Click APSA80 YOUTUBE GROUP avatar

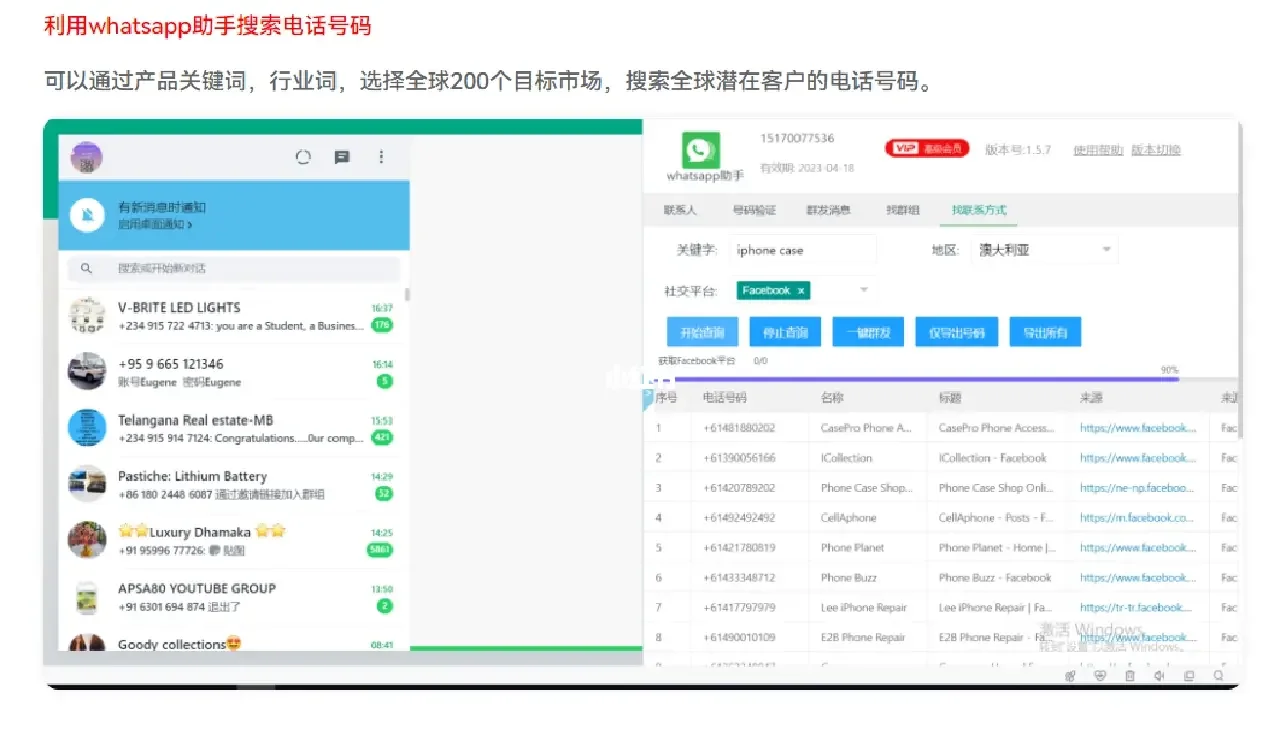coord(87,596)
